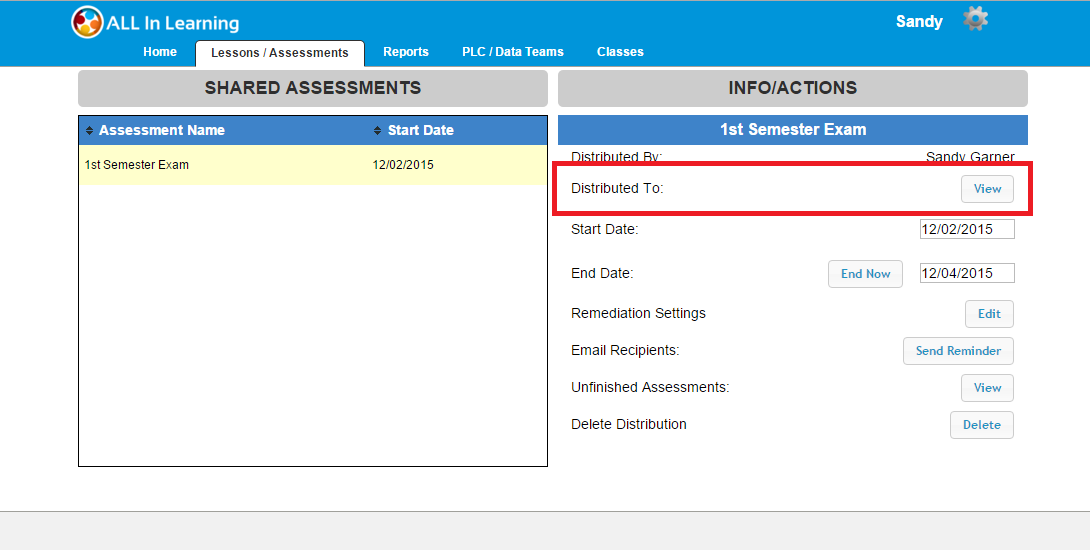Go to the Home tab

tap(160, 52)
